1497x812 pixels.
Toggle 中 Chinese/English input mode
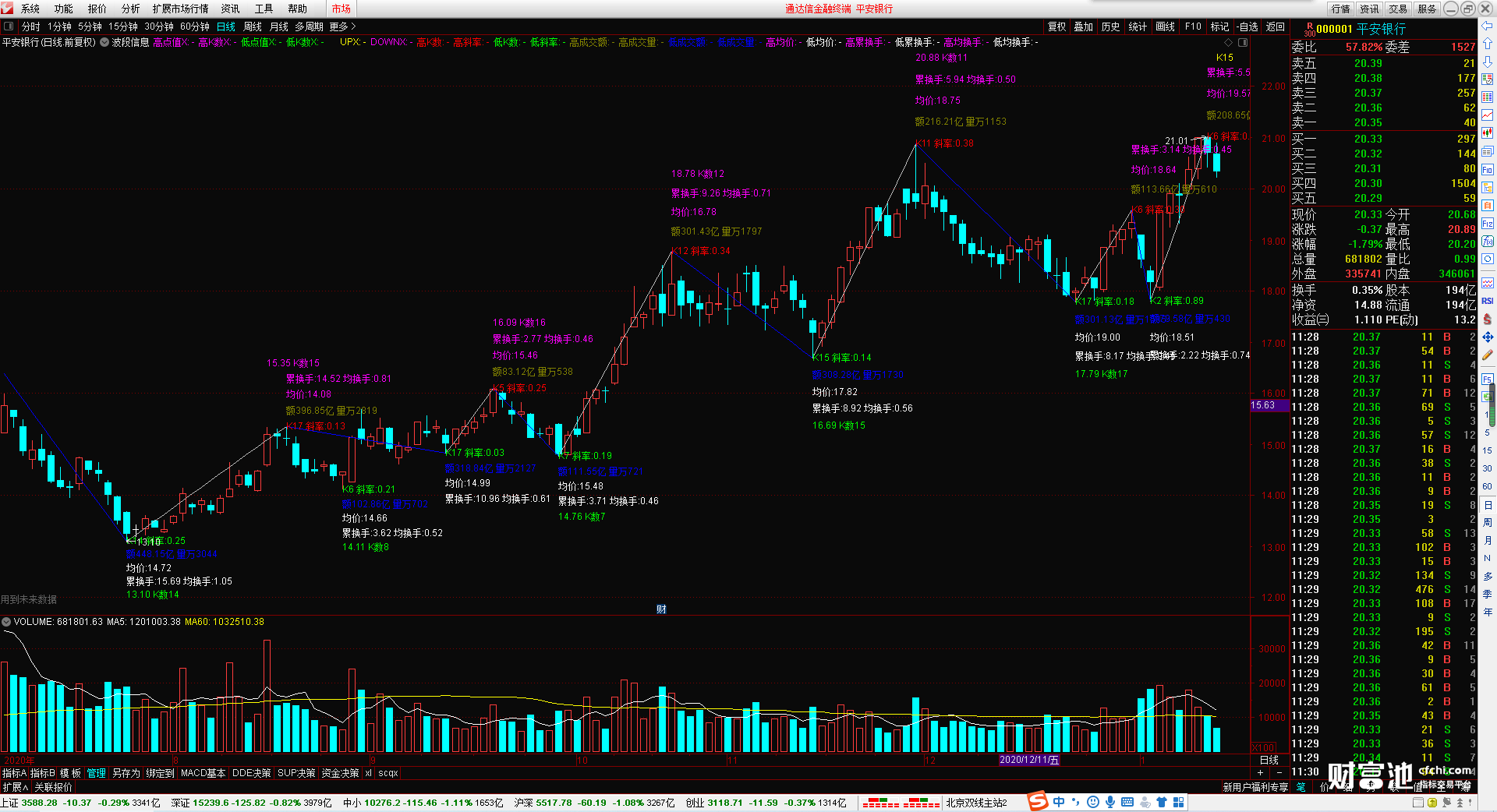(1058, 802)
